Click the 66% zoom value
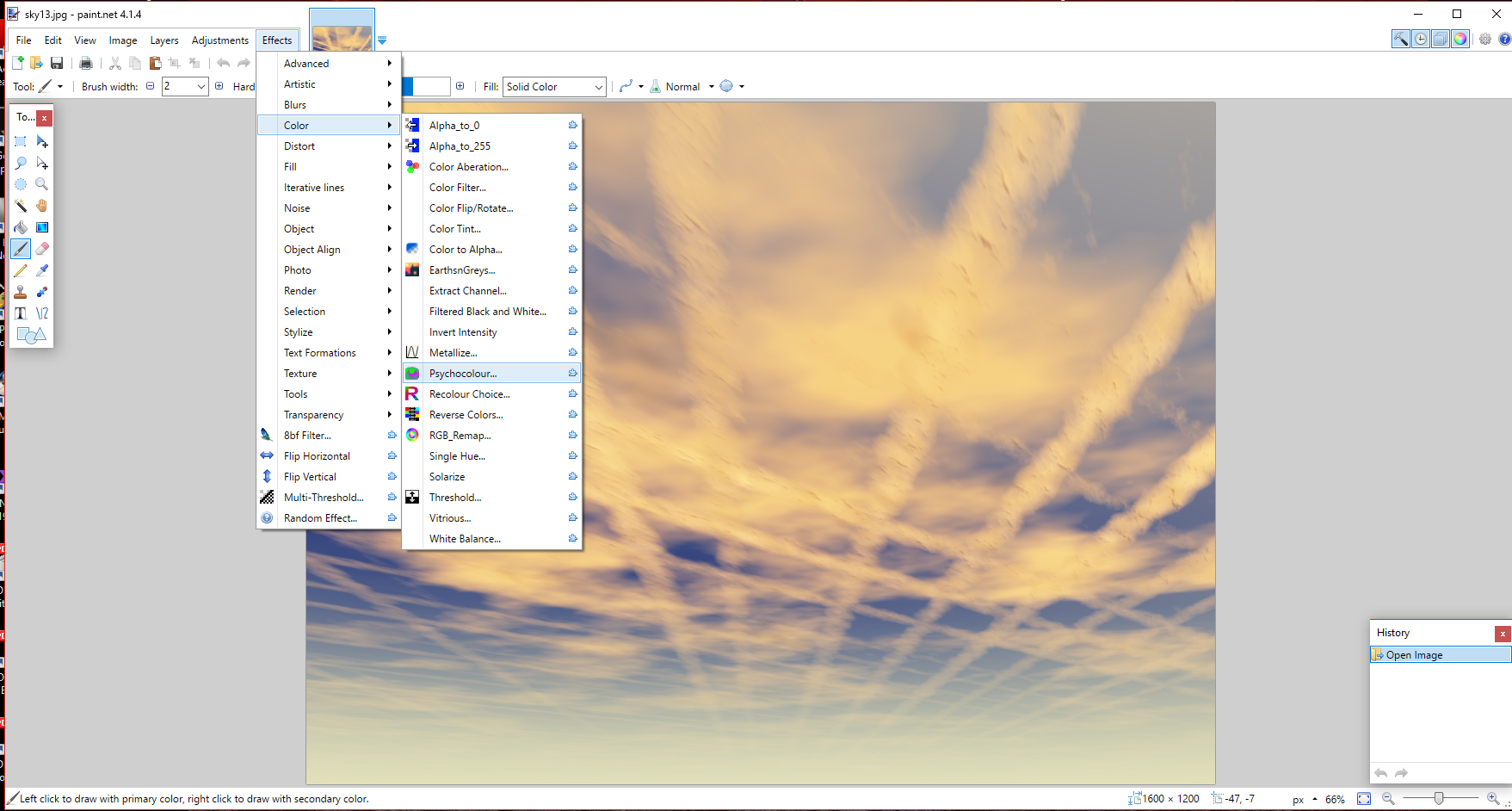The height and width of the screenshot is (811, 1512). (x=1335, y=799)
